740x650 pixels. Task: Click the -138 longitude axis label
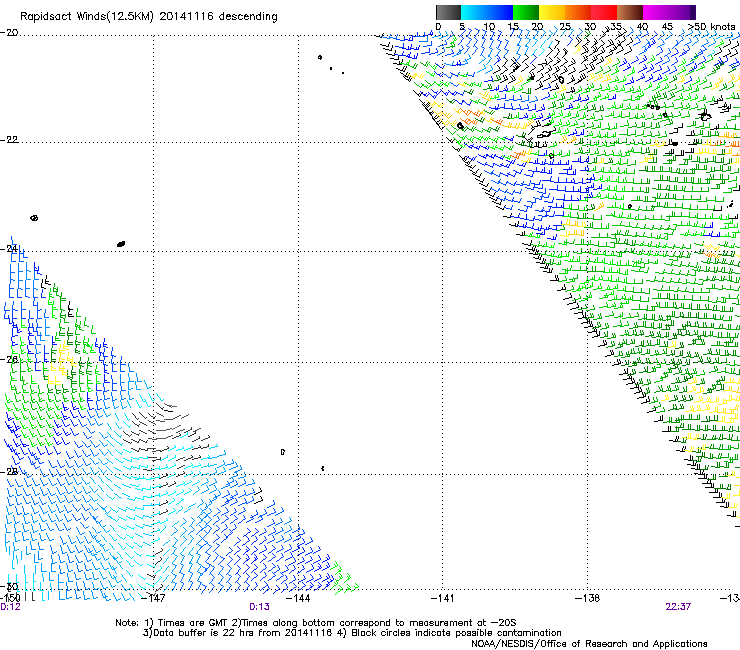pyautogui.click(x=588, y=598)
